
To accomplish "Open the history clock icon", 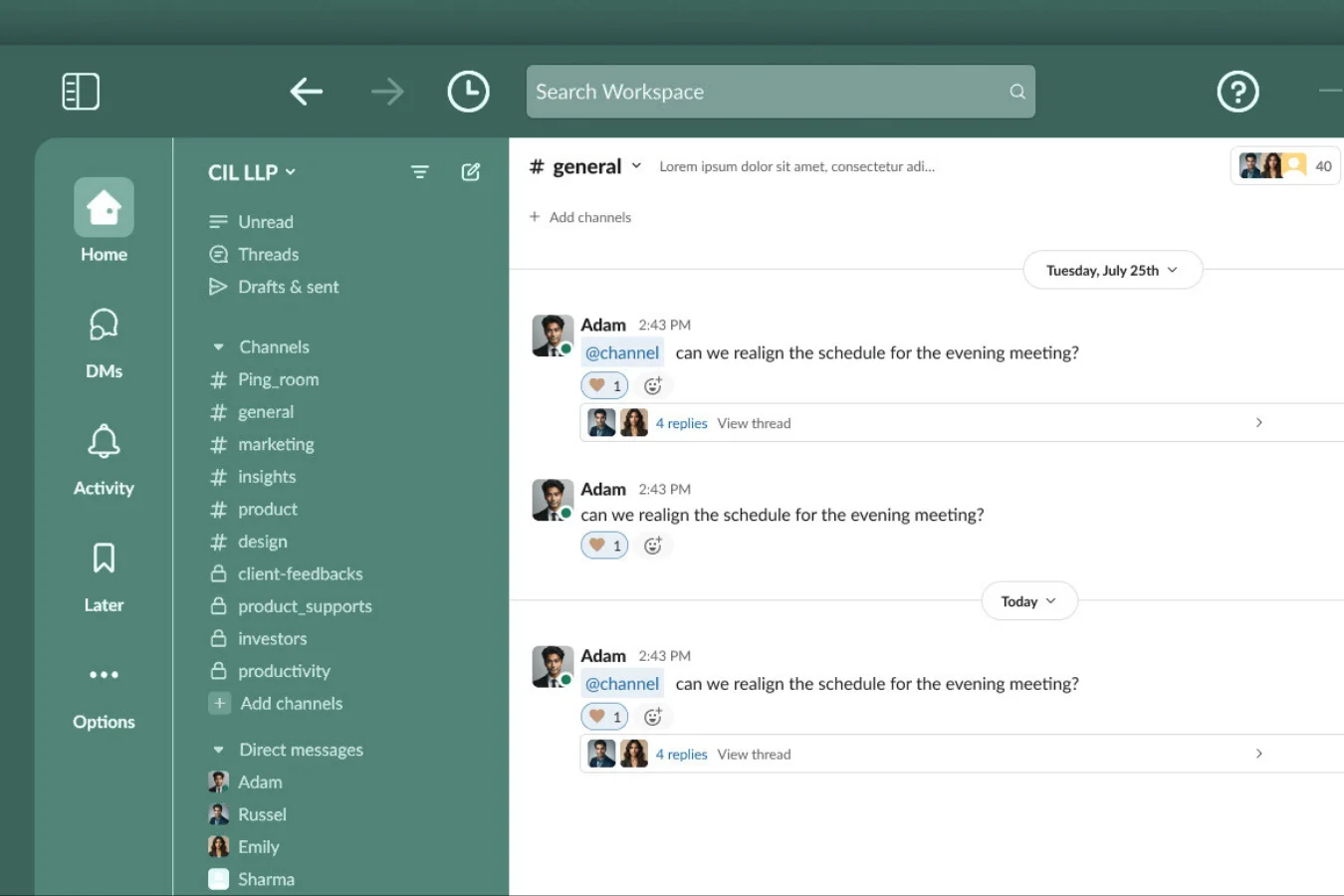I will 468,92.
